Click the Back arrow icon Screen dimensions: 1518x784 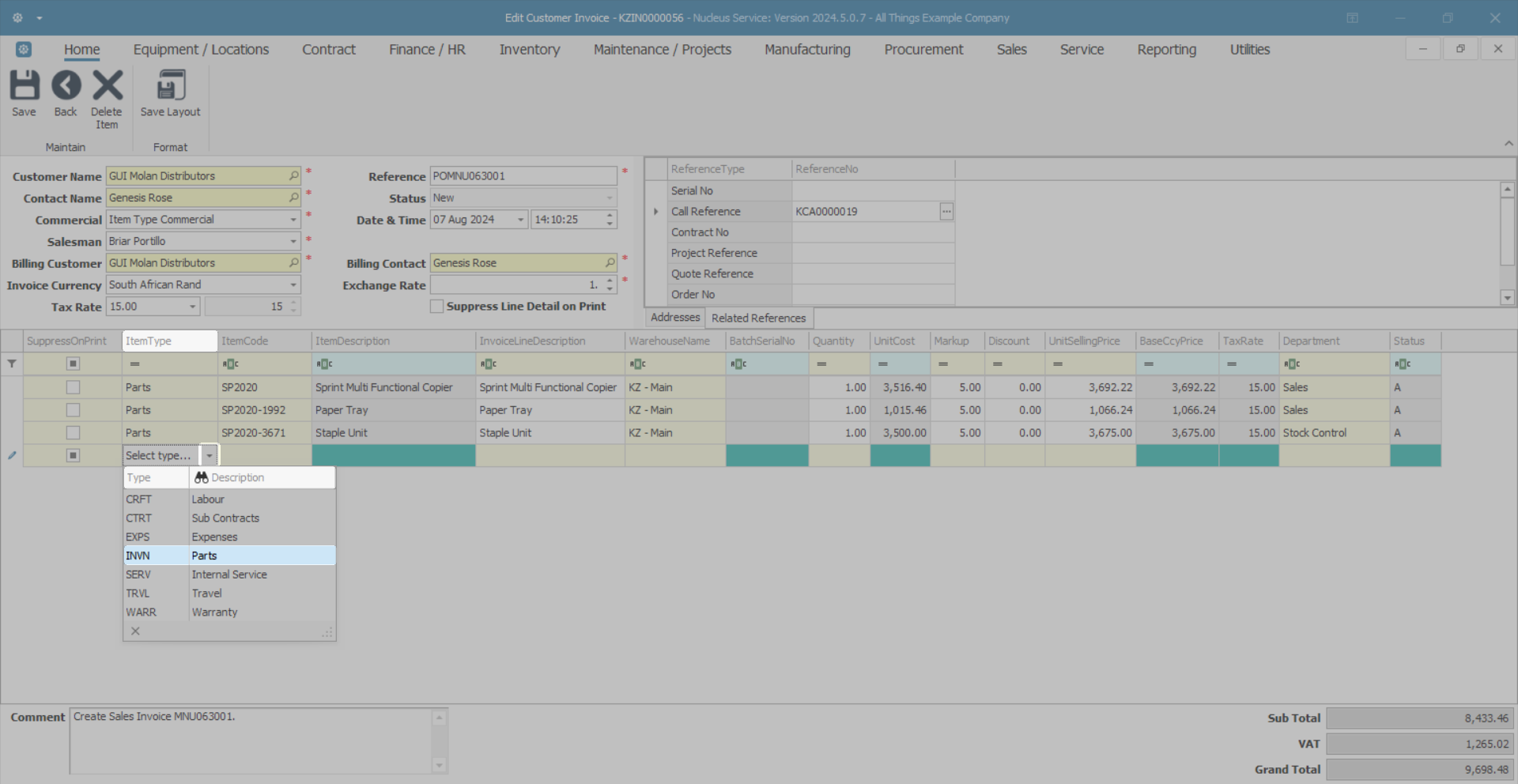[x=66, y=86]
